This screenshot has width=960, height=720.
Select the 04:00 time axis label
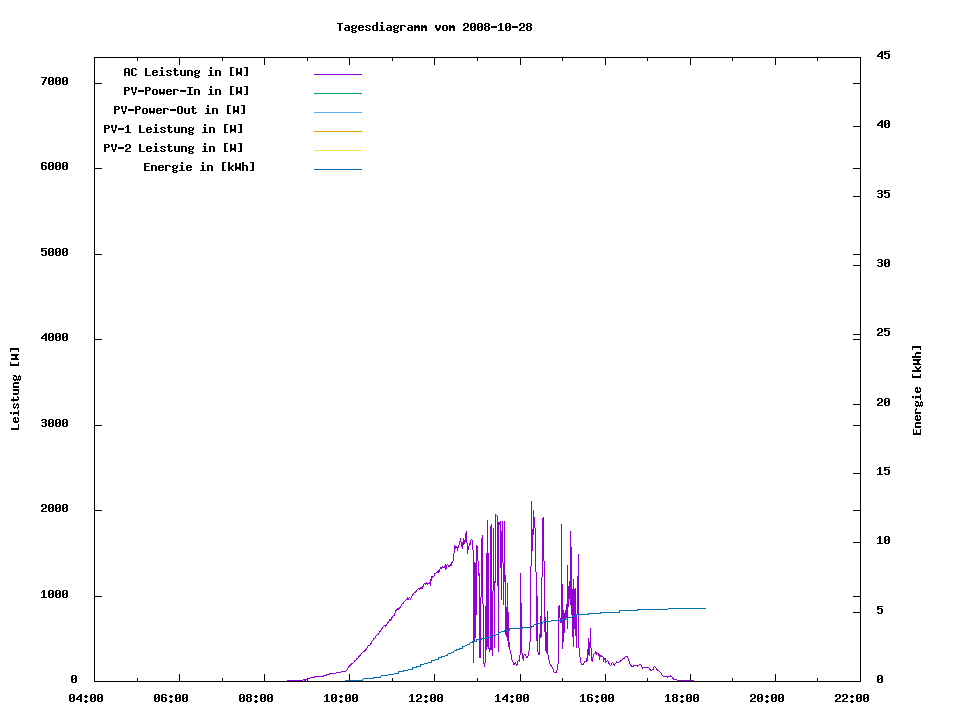pyautogui.click(x=86, y=698)
